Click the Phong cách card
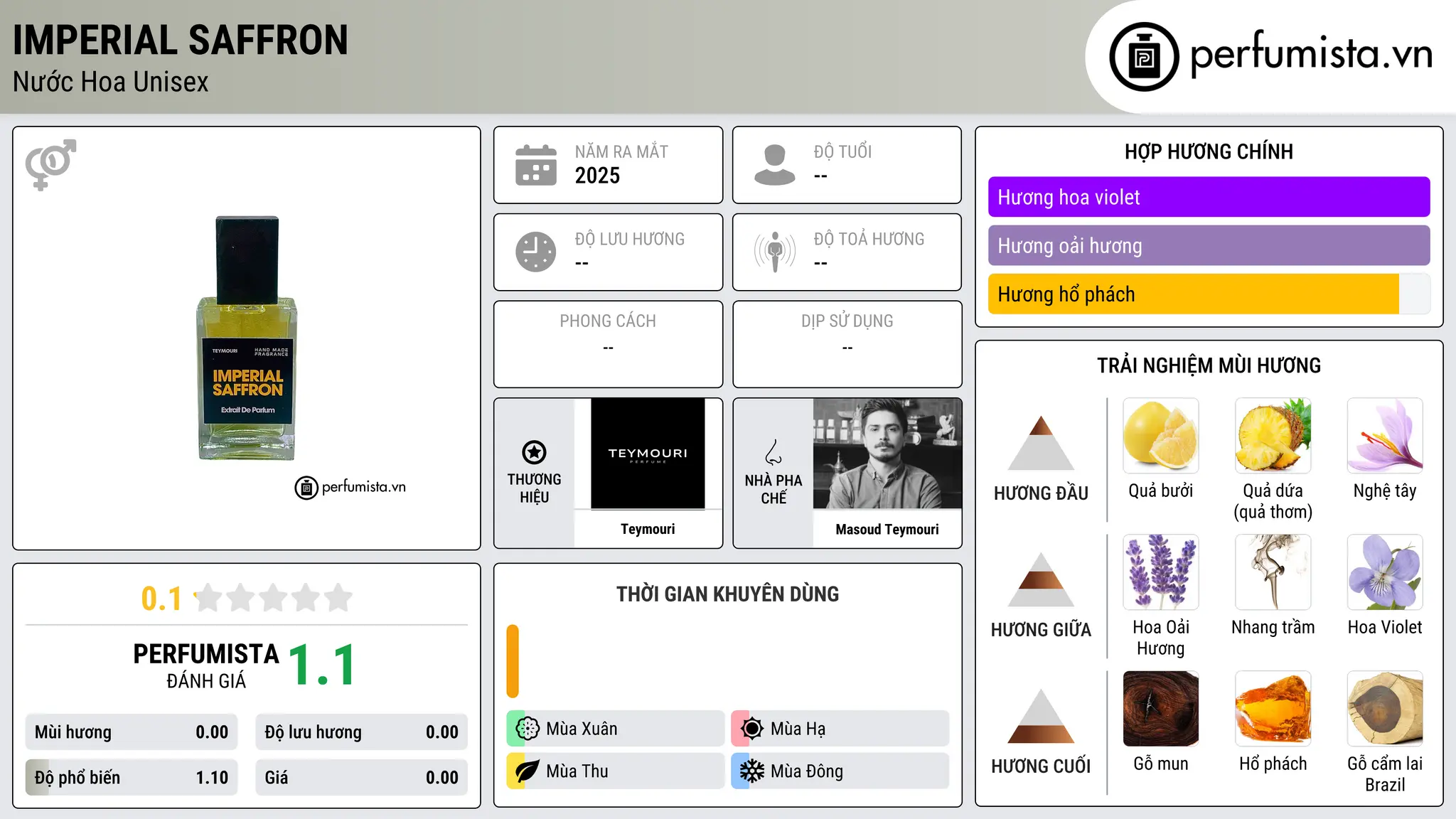 pos(608,344)
